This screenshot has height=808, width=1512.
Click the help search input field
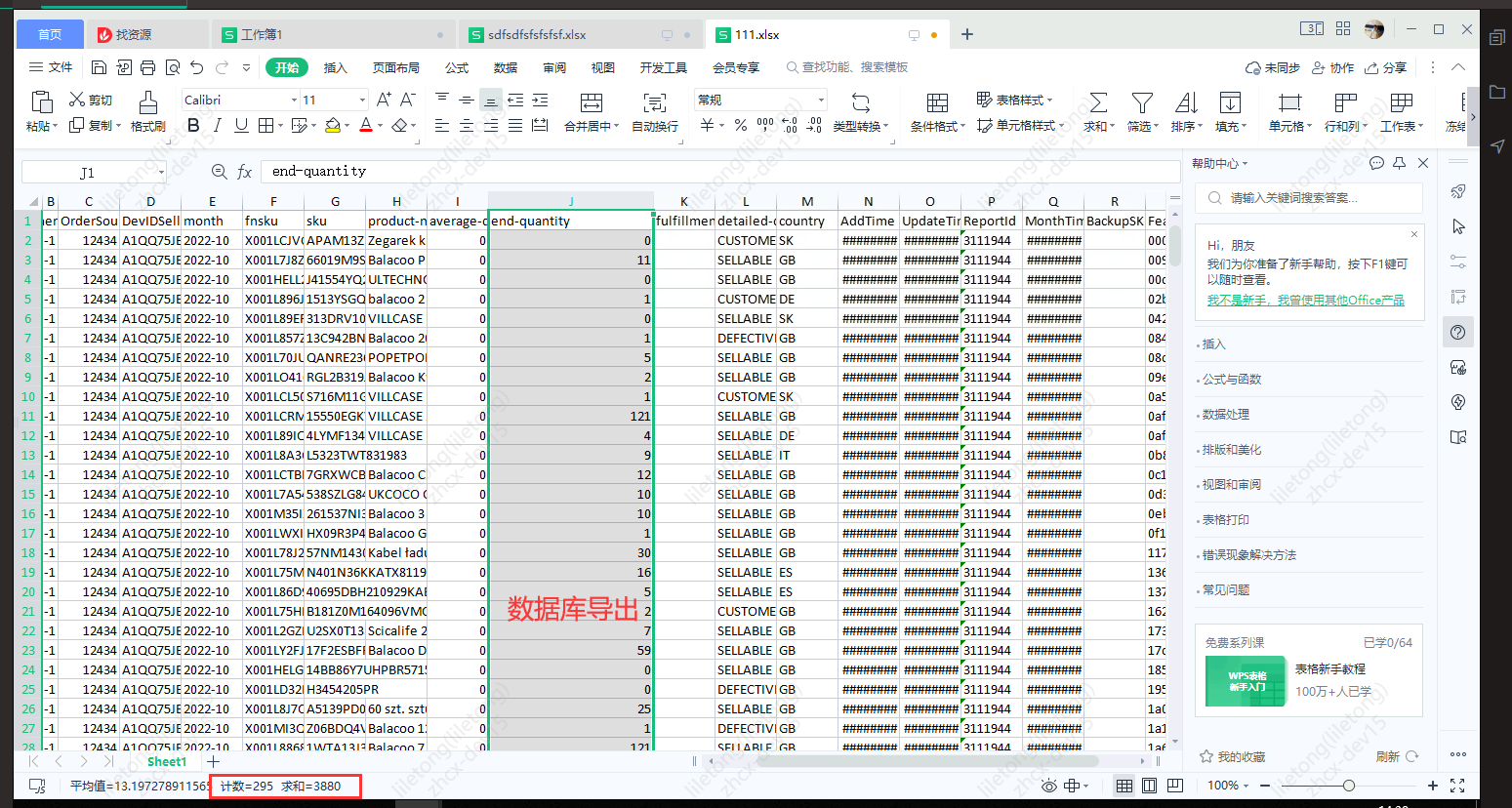[1309, 198]
